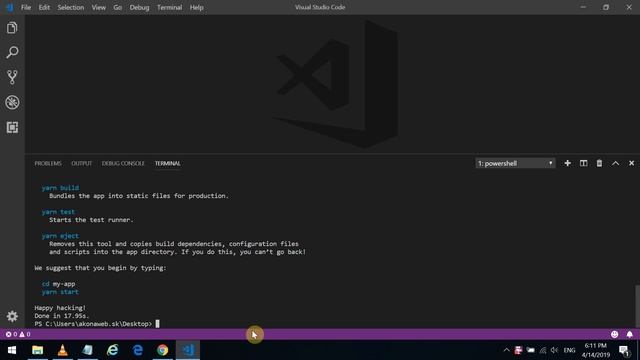Kill terminal with trash icon
Viewport: 640px width, 360px height.
[x=599, y=163]
